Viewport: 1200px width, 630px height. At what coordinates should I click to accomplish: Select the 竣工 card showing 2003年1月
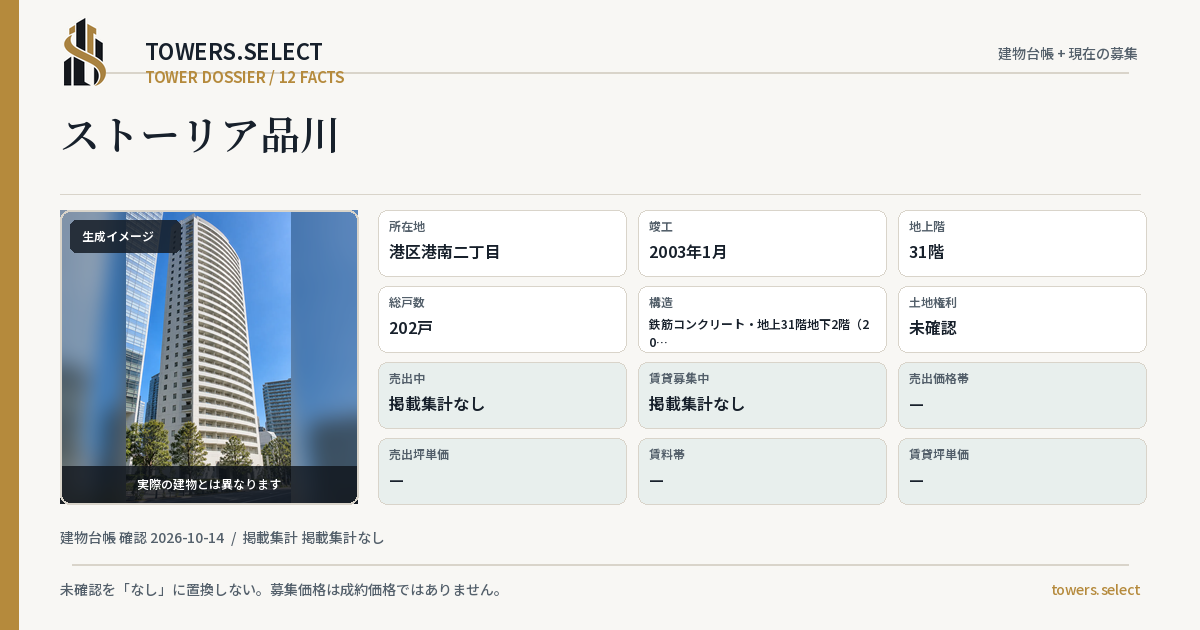(762, 243)
